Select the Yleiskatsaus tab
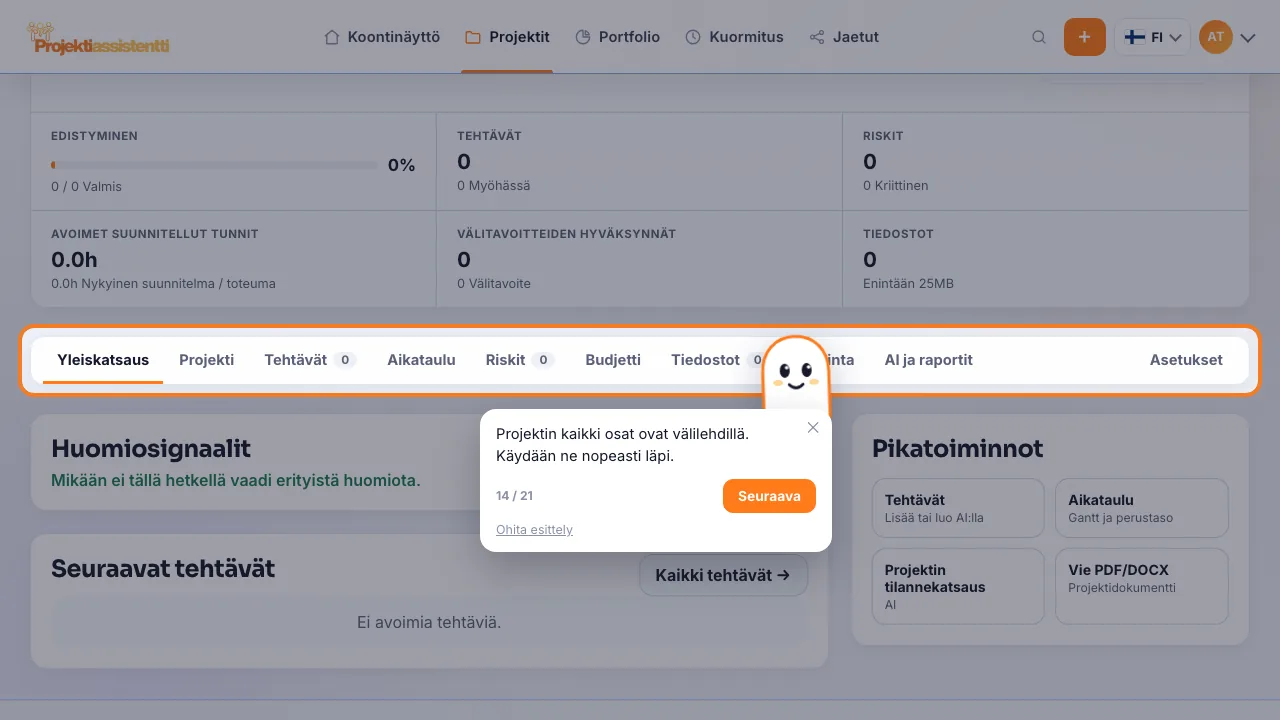Screen dimensions: 1280x720 pyautogui.click(x=103, y=360)
